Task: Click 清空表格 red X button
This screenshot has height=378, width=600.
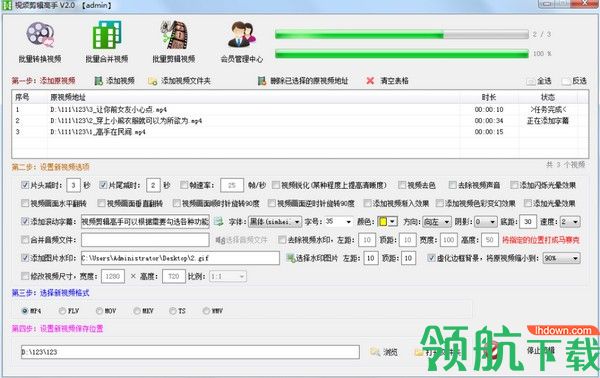Action: click(387, 81)
